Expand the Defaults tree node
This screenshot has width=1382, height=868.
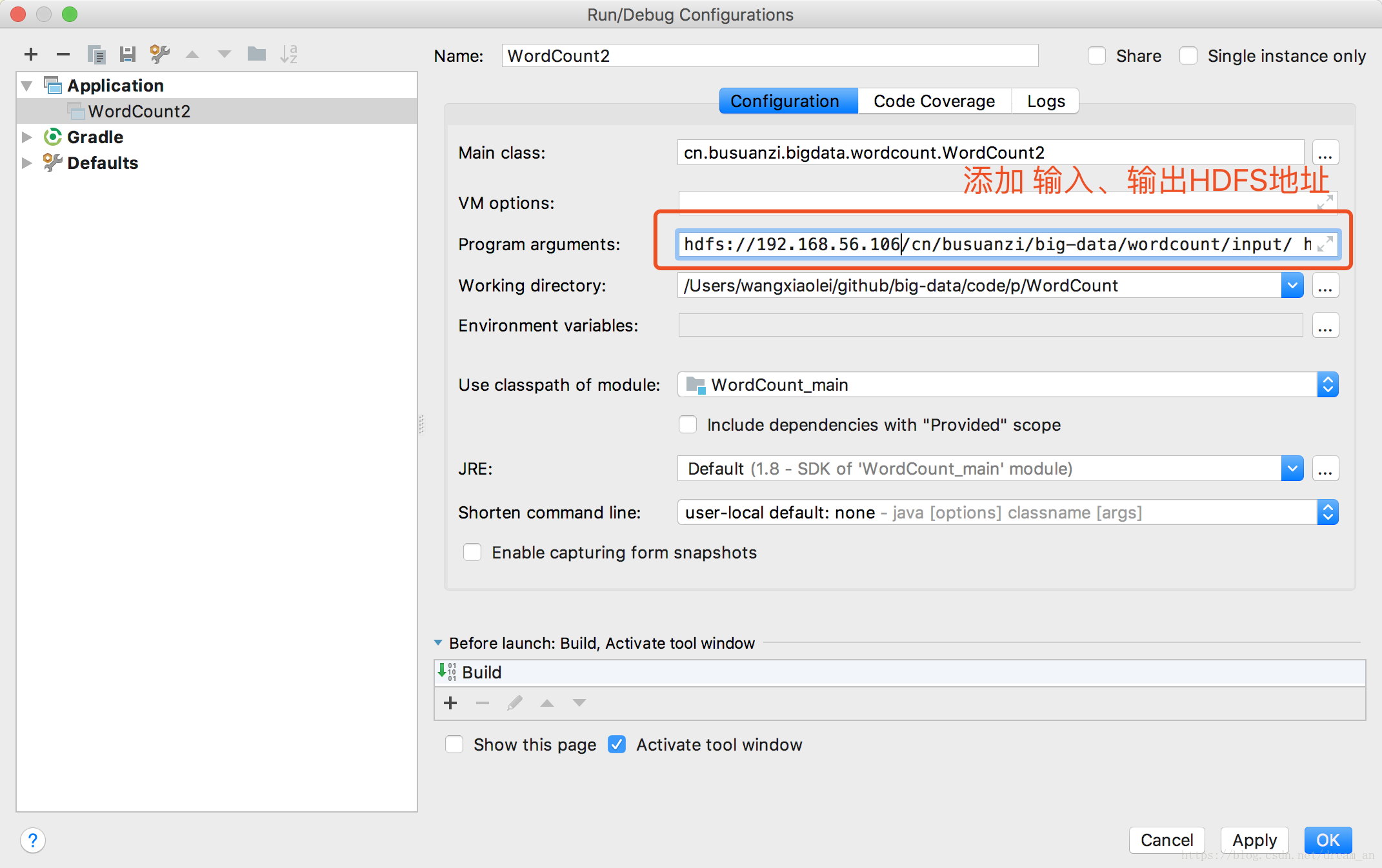point(26,163)
